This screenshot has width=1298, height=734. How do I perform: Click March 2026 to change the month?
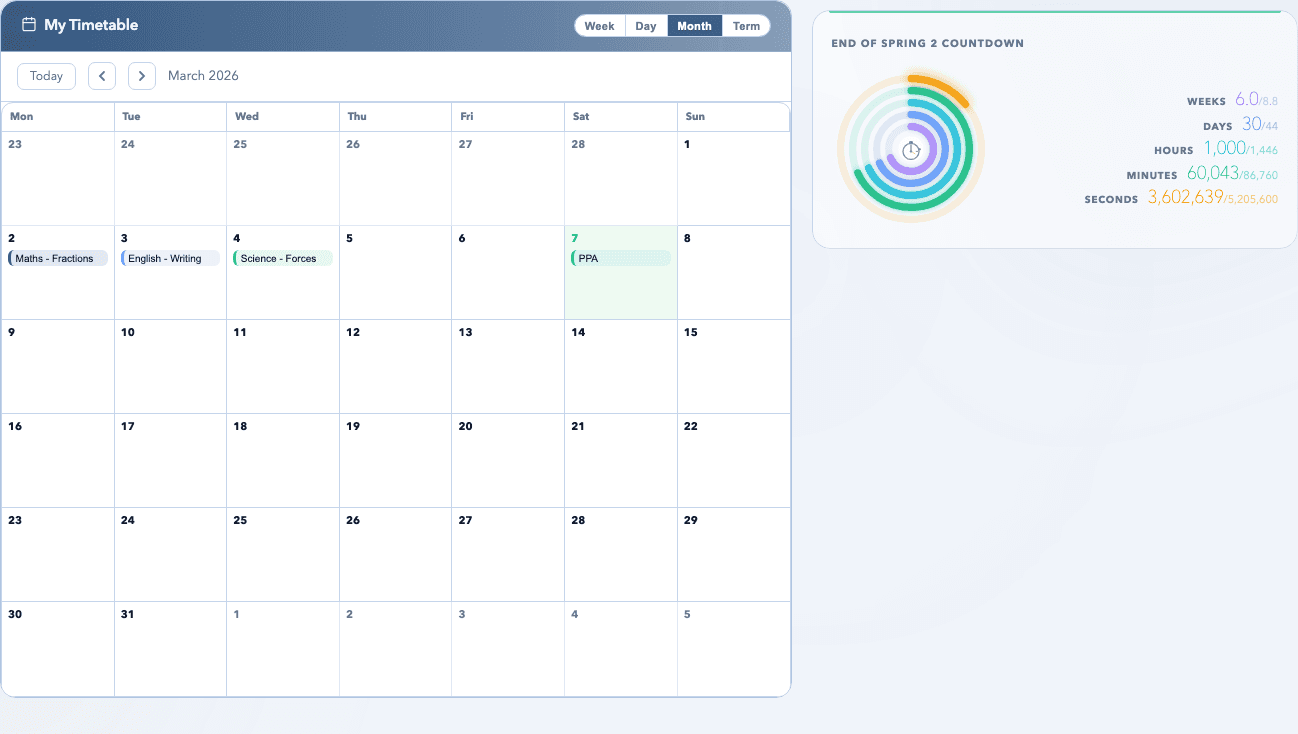pyautogui.click(x=203, y=75)
